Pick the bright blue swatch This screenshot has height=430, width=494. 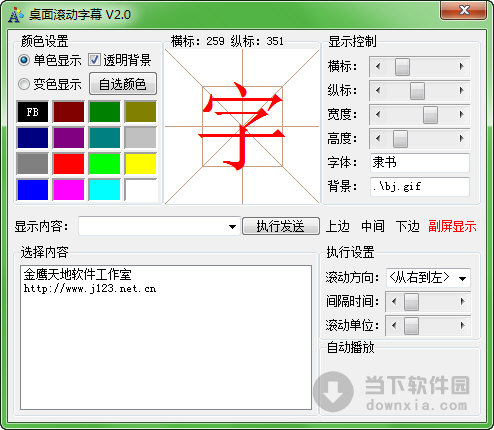tap(32, 190)
